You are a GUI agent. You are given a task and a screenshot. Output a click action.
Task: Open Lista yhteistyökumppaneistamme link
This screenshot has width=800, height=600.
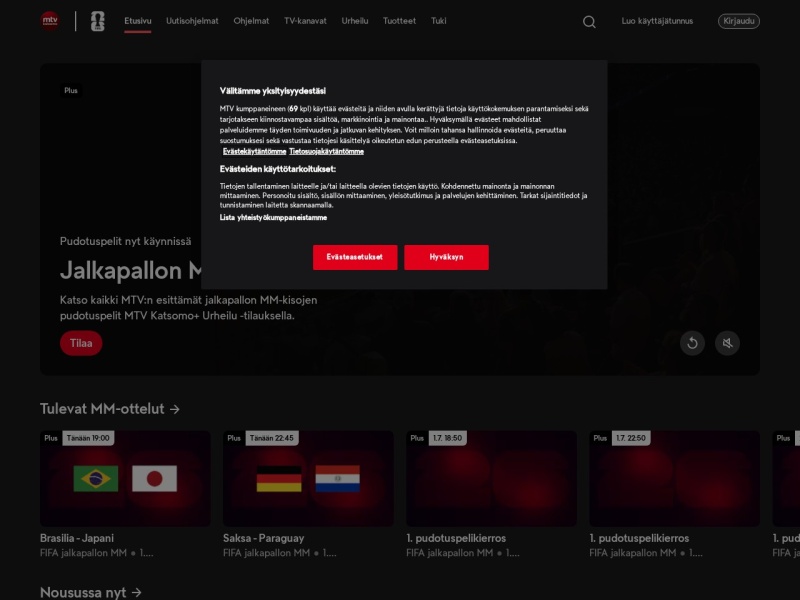coord(273,217)
